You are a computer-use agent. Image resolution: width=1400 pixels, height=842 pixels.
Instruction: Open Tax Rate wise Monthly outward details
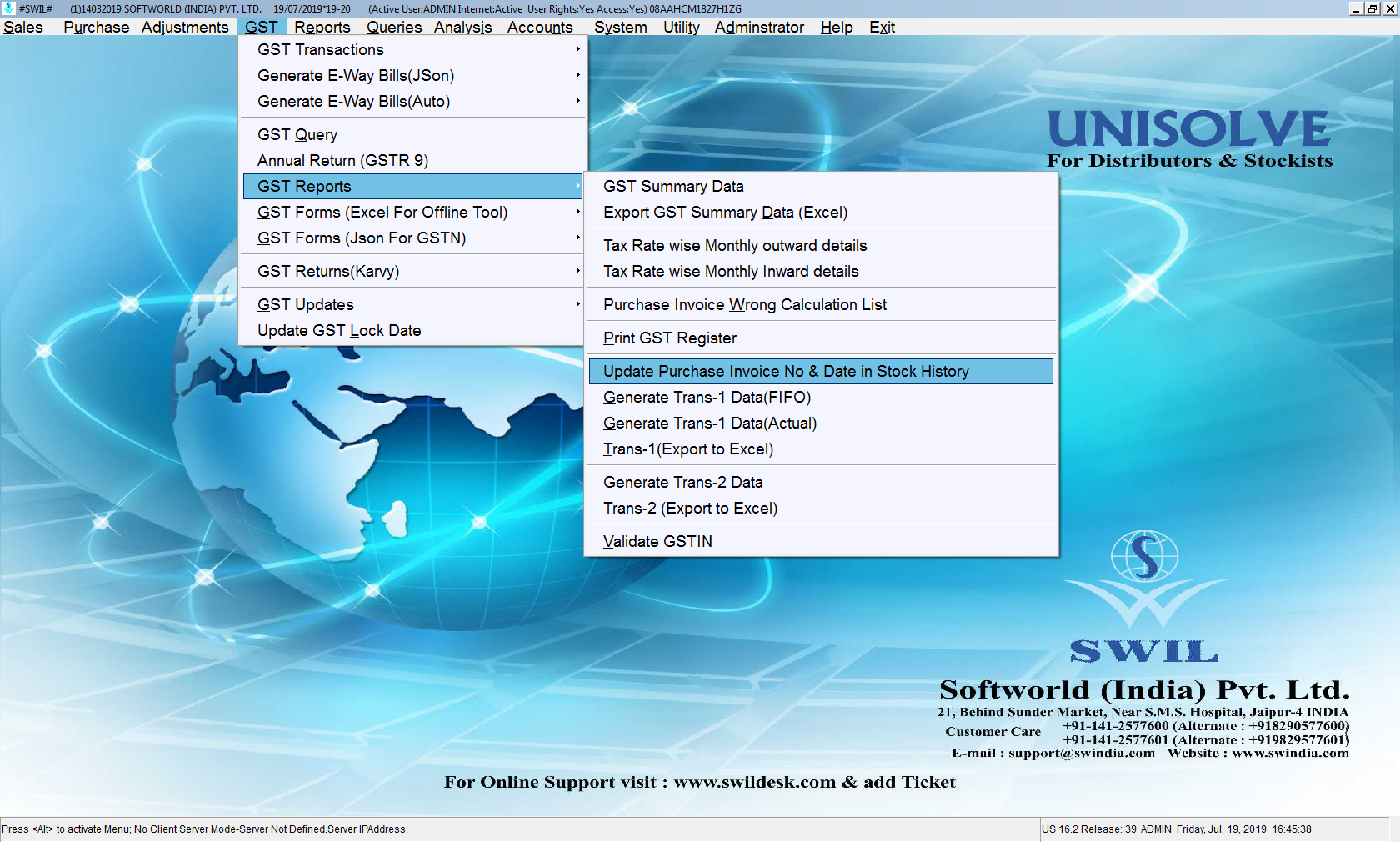pyautogui.click(x=821, y=246)
